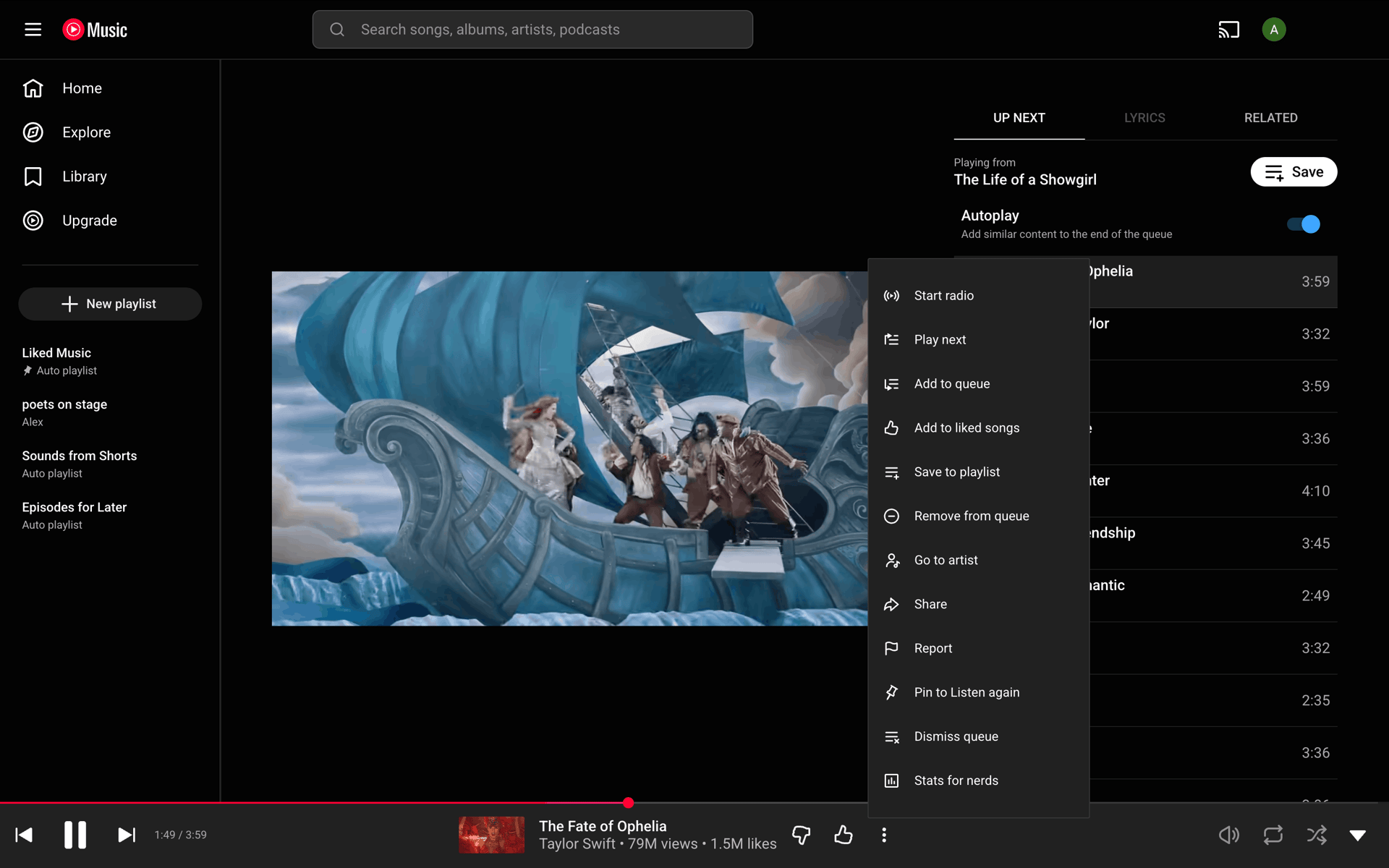Image resolution: width=1389 pixels, height=868 pixels.
Task: Click the music video frame
Action: (569, 448)
